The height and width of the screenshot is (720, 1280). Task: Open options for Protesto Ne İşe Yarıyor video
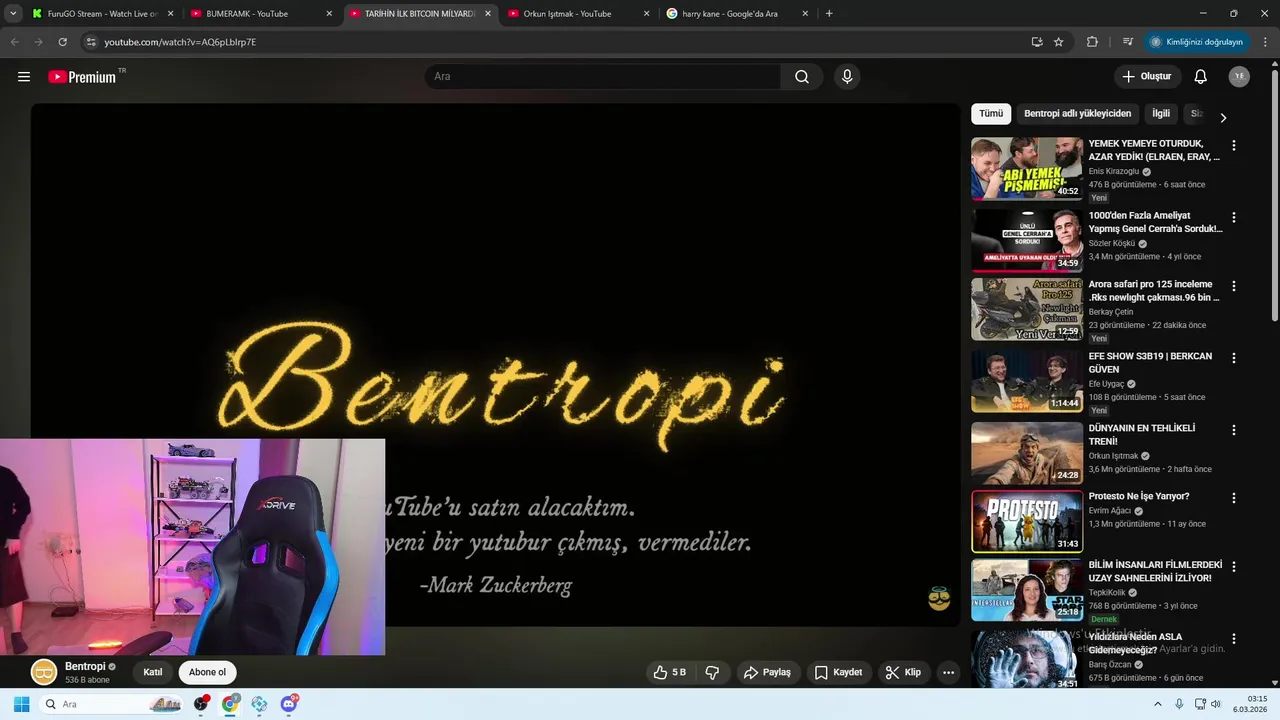(1233, 498)
